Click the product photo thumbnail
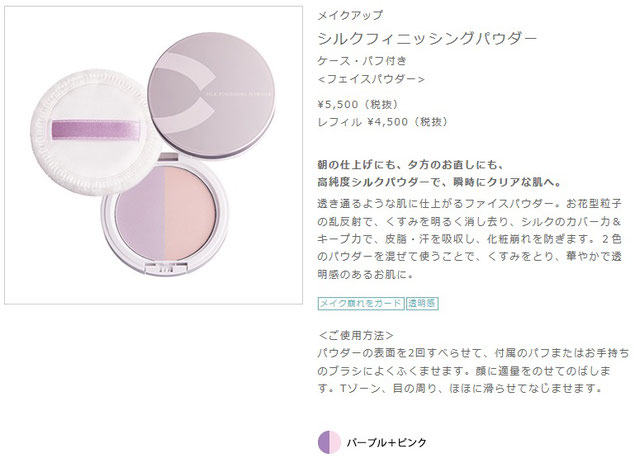635x458 pixels. (x=153, y=155)
